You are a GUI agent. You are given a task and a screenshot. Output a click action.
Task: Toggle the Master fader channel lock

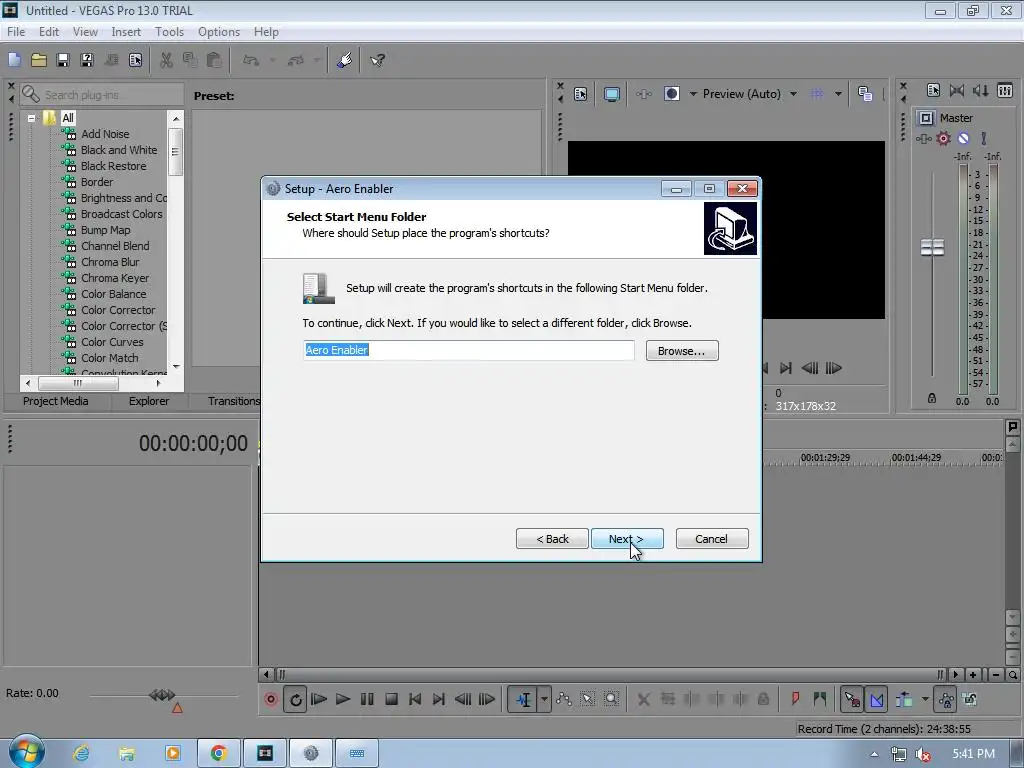click(x=932, y=398)
